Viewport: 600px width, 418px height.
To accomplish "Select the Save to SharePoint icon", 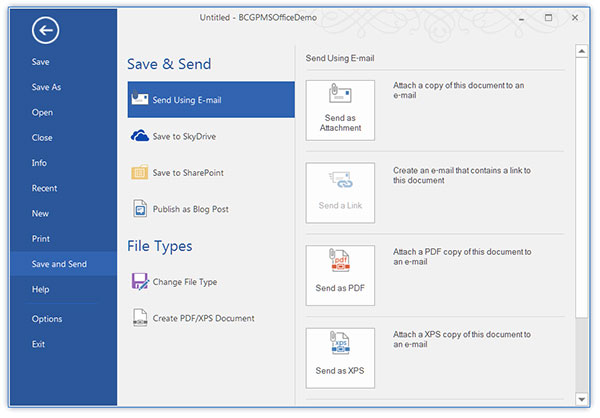I will click(139, 173).
